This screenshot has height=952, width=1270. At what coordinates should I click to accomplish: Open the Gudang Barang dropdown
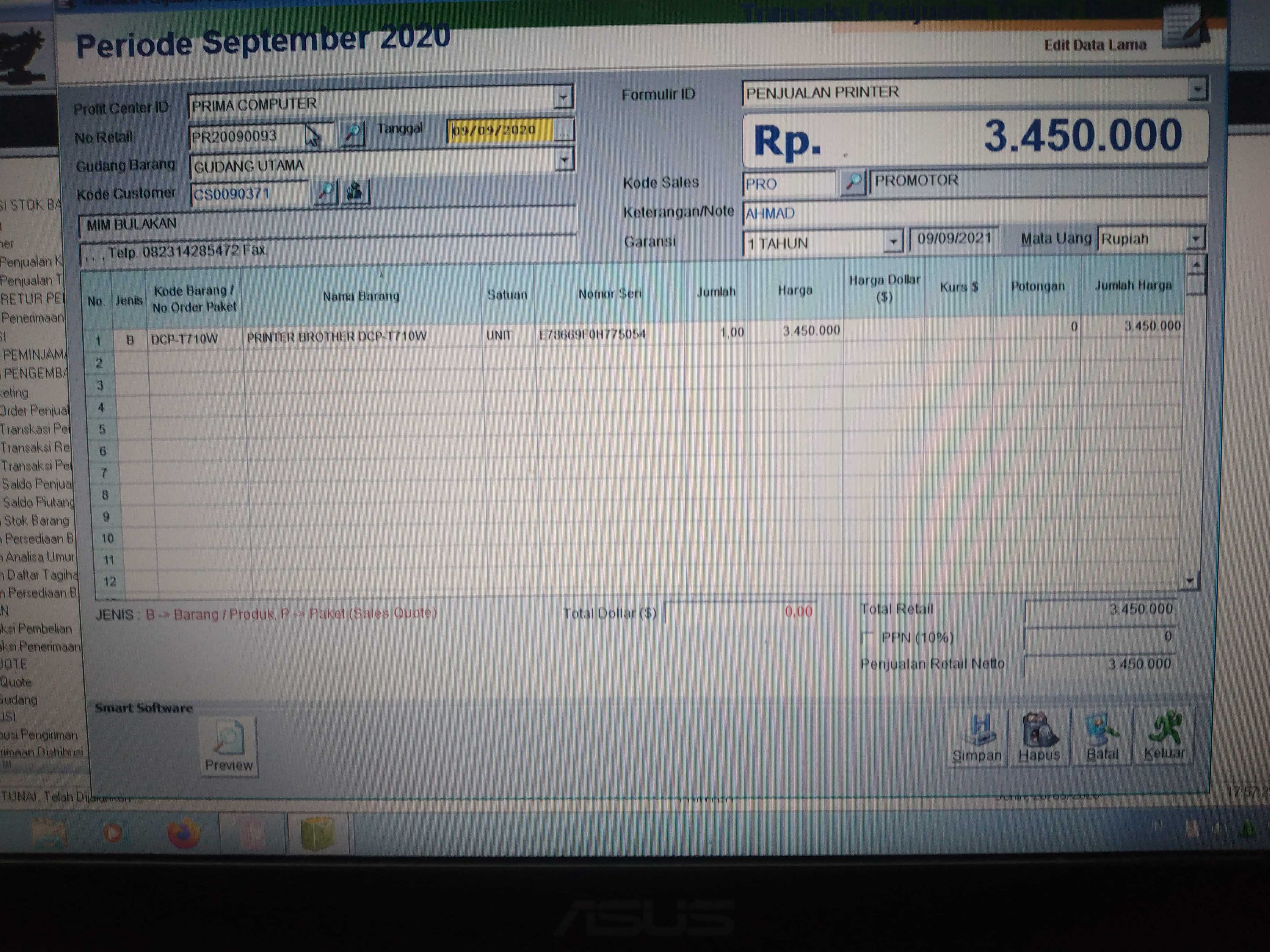[x=564, y=160]
